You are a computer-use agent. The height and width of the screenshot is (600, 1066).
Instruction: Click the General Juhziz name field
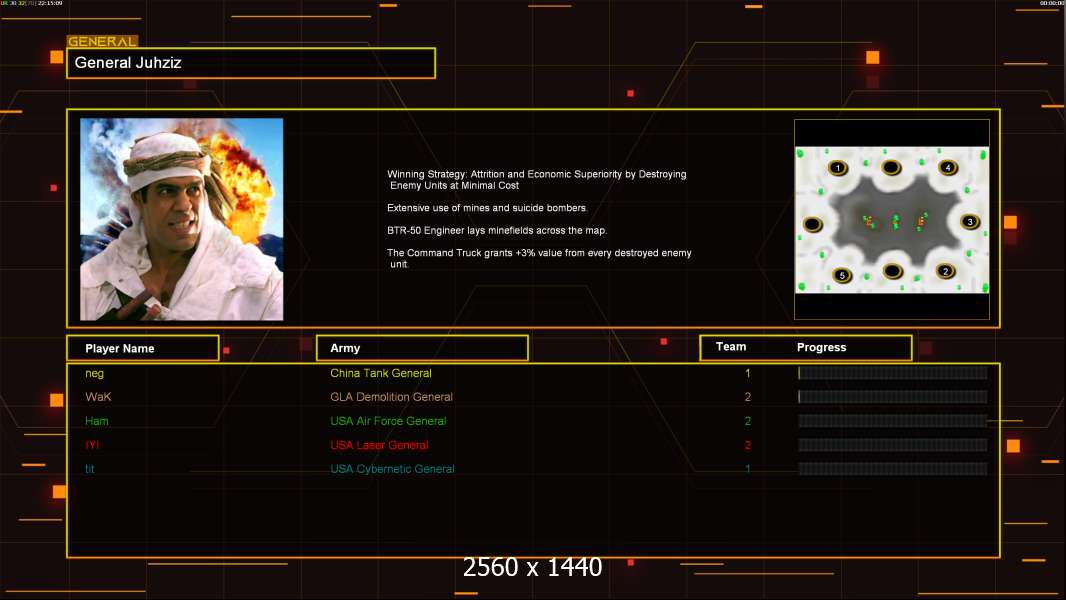(x=250, y=63)
